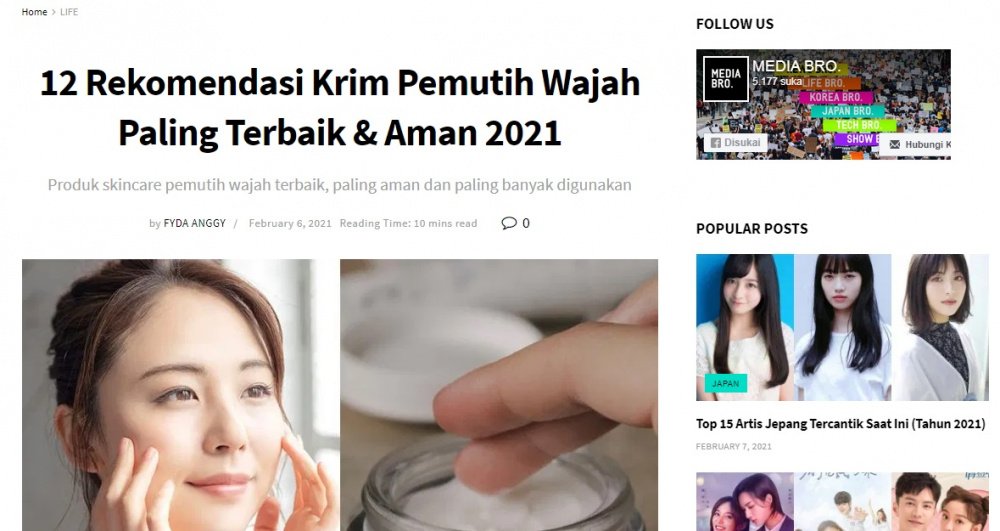
Task: Open the LIFE category breadcrumb
Action: pyautogui.click(x=69, y=12)
